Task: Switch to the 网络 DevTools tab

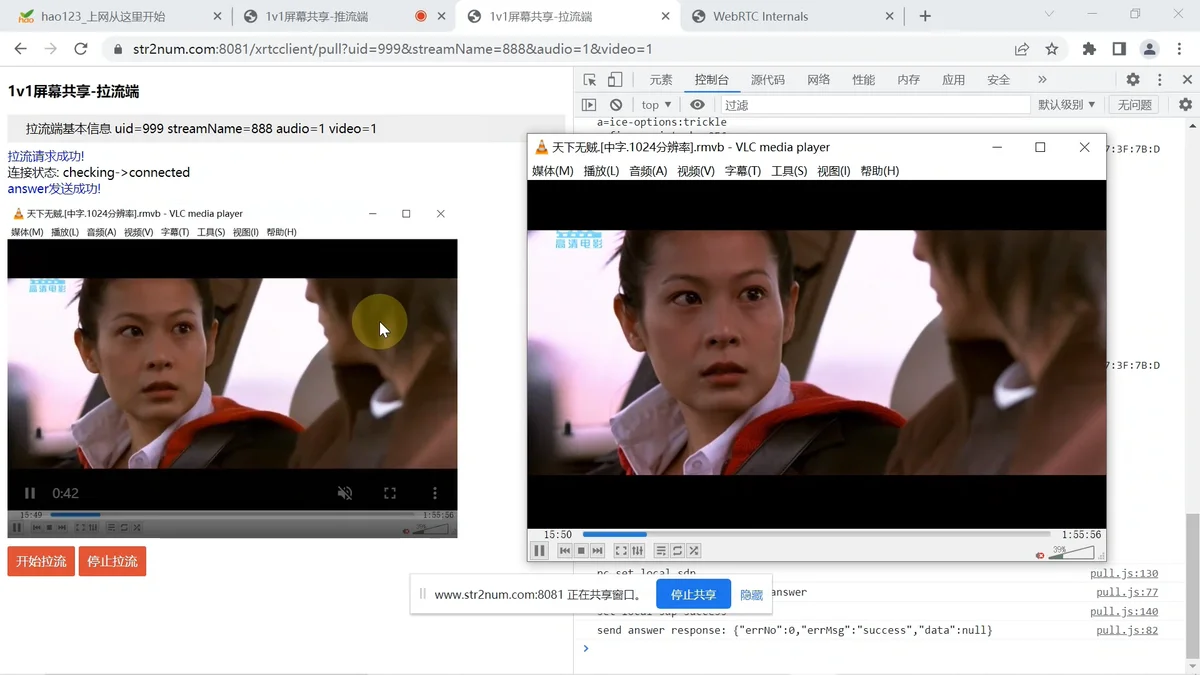Action: point(819,80)
